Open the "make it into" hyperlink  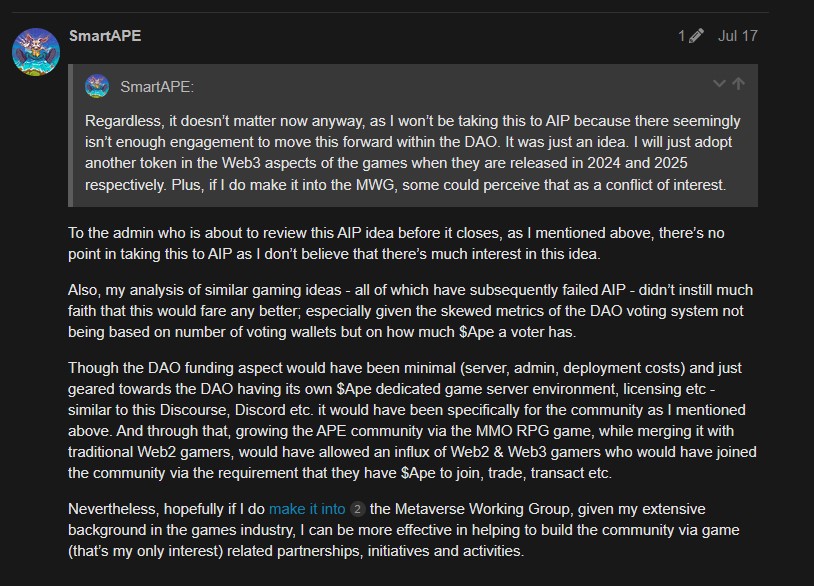click(307, 509)
